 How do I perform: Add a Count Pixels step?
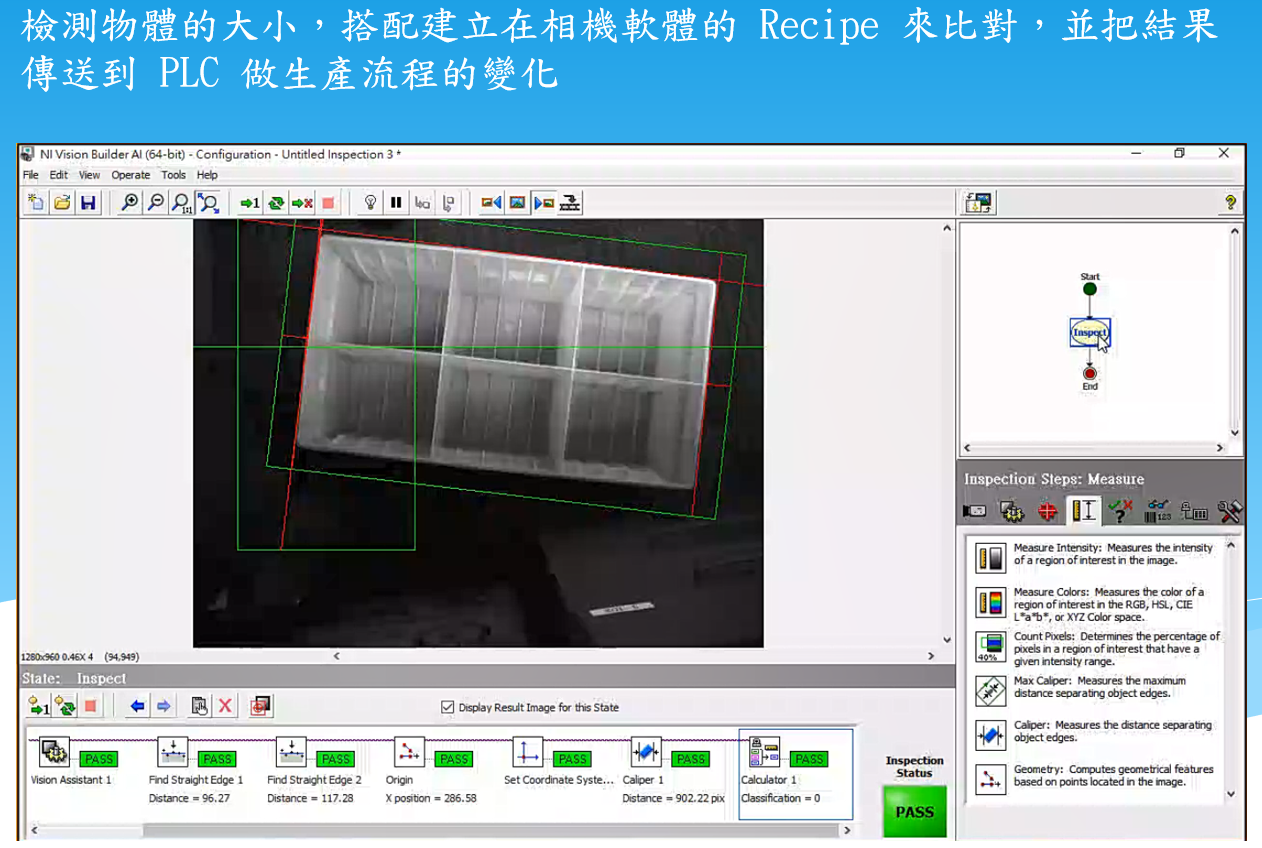pos(1098,649)
